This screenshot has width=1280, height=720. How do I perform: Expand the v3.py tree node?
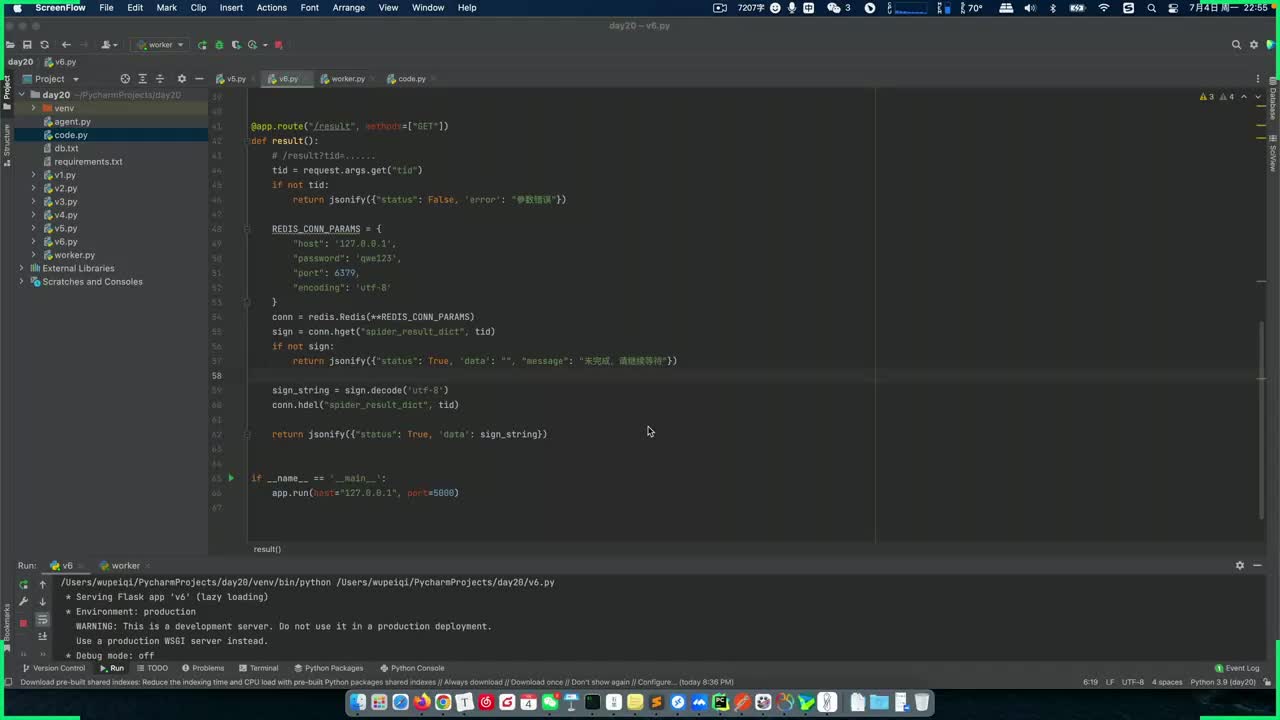pyautogui.click(x=33, y=202)
